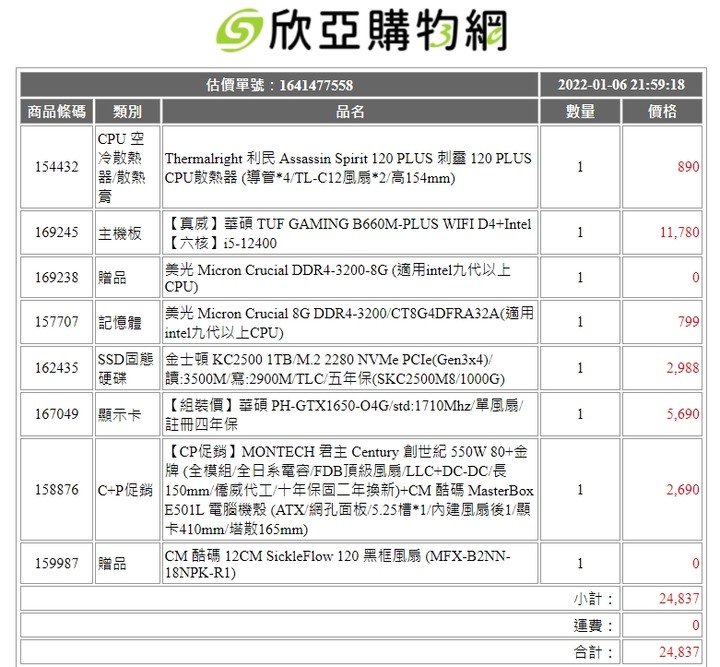Click the 價格 column header
The height and width of the screenshot is (667, 720).
pyautogui.click(x=662, y=112)
